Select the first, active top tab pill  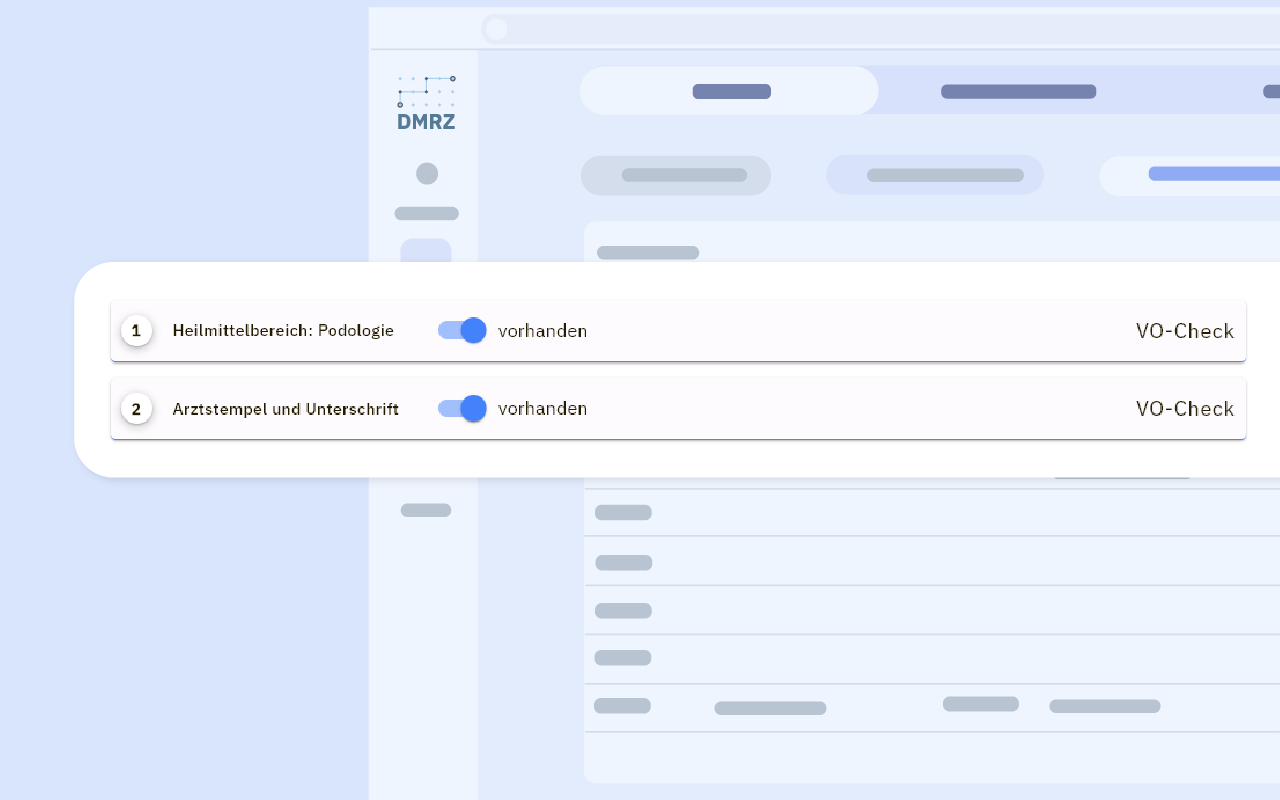(x=729, y=91)
